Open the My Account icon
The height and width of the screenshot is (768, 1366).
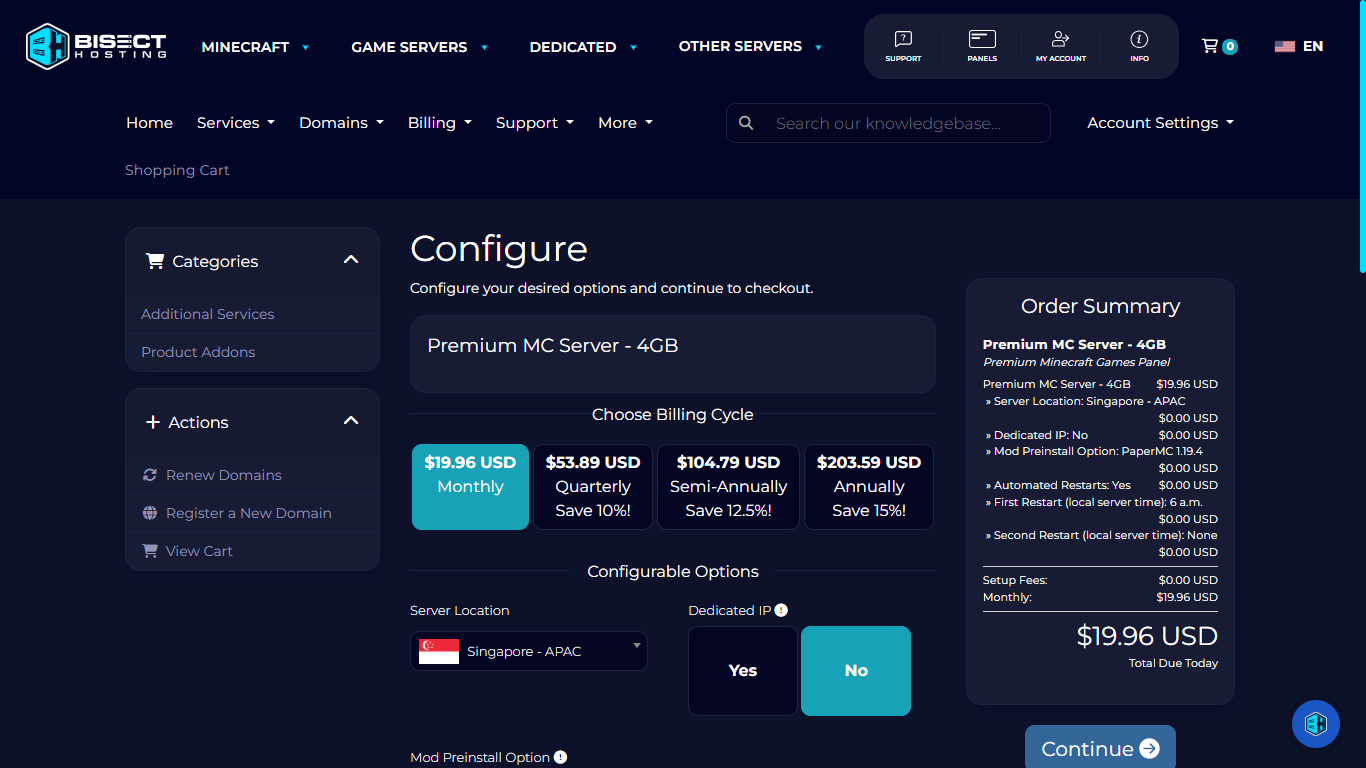1060,45
